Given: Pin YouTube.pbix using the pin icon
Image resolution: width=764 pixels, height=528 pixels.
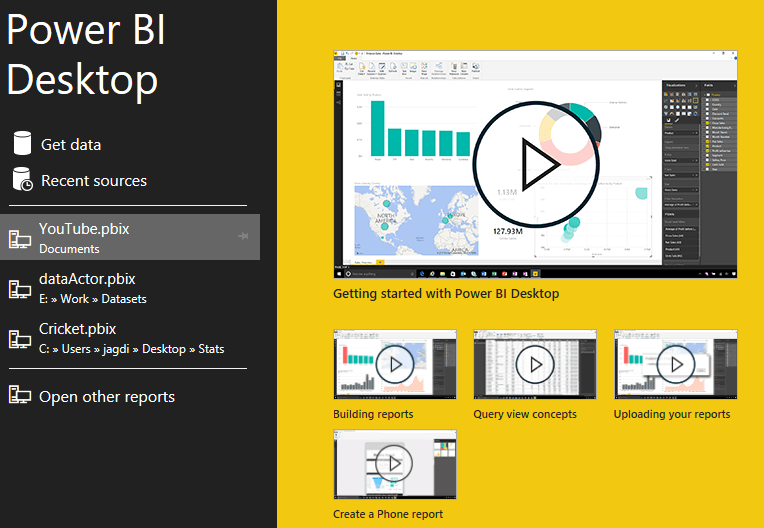Looking at the screenshot, I should pyautogui.click(x=243, y=236).
